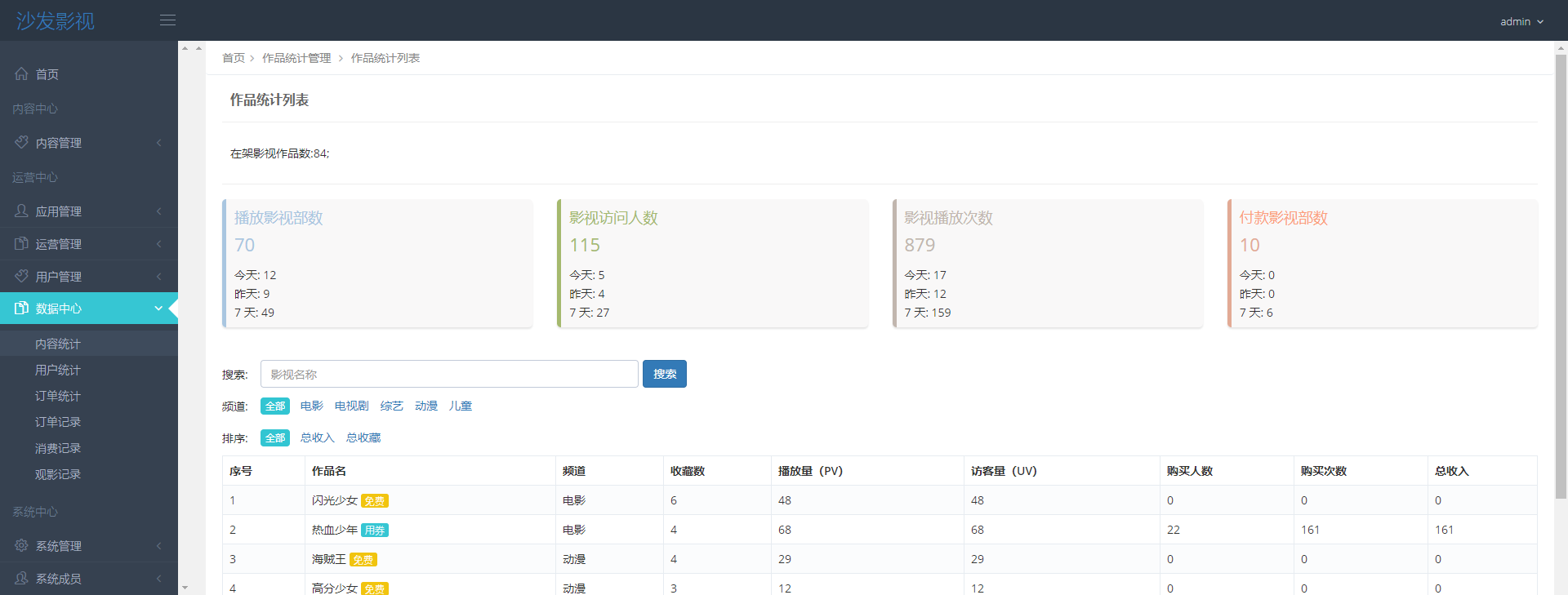Sort the list by 总收入

(x=318, y=437)
